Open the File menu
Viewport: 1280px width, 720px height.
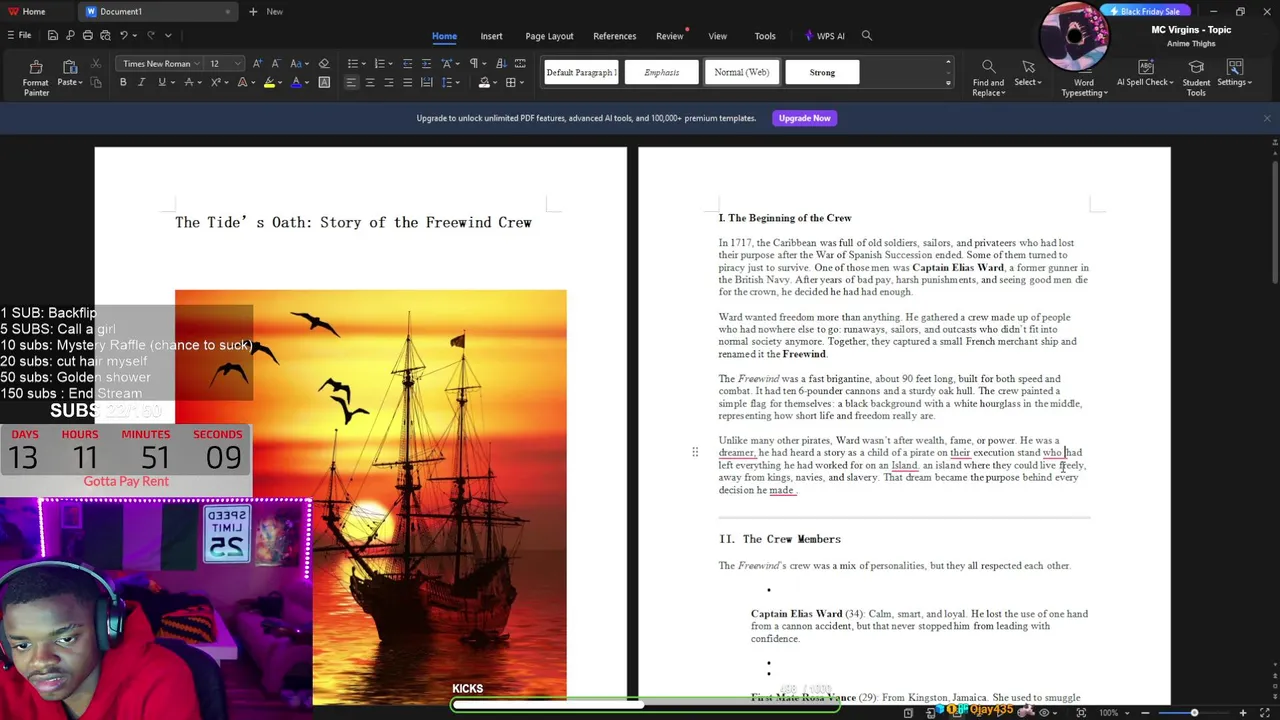click(19, 35)
